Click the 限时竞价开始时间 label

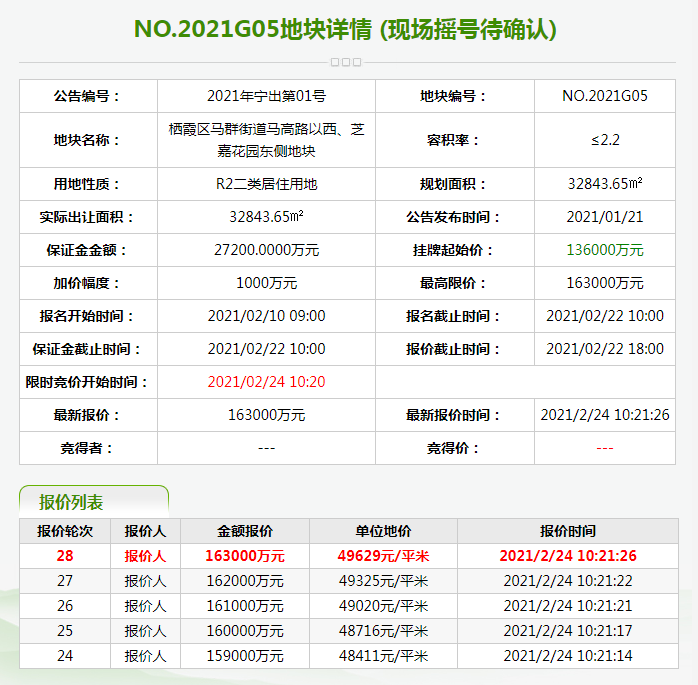tap(87, 381)
